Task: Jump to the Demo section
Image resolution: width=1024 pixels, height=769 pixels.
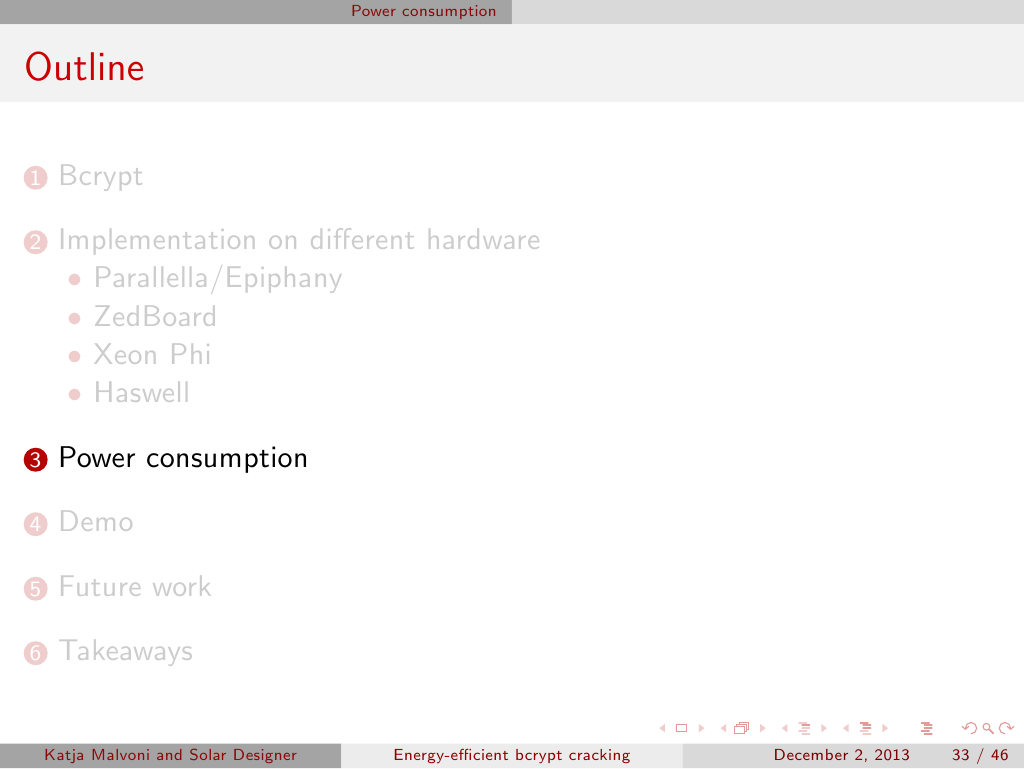Action: pyautogui.click(x=95, y=522)
